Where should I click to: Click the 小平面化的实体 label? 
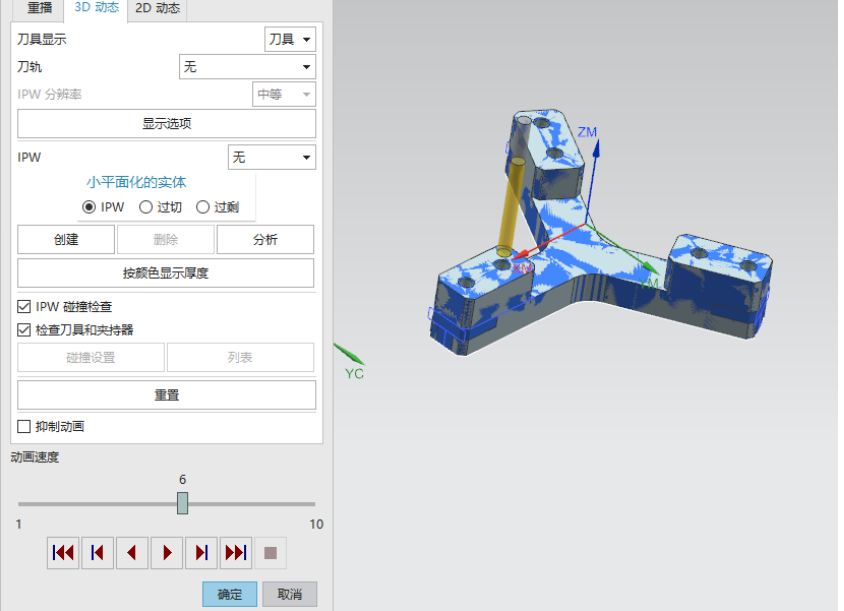point(136,182)
